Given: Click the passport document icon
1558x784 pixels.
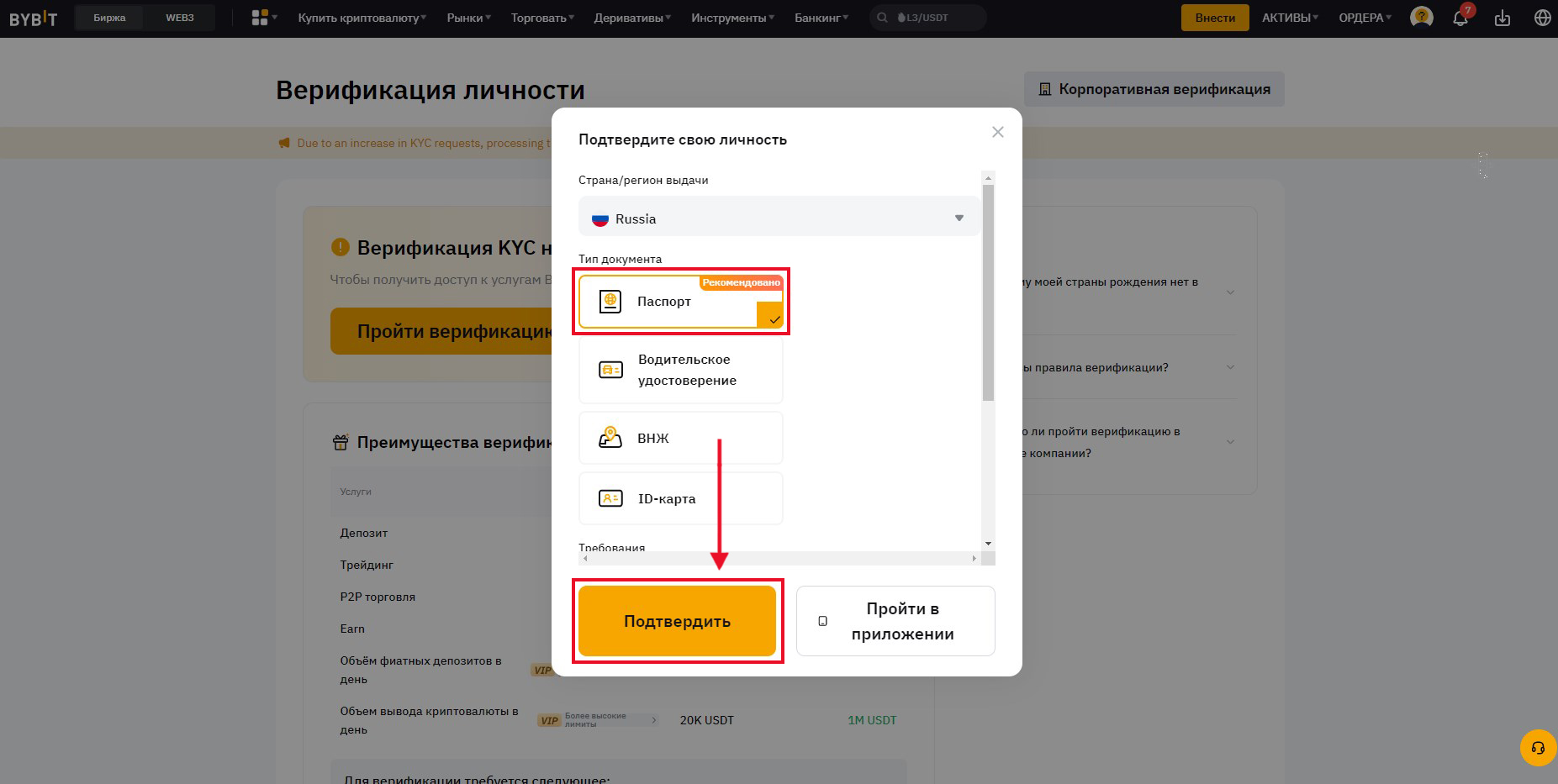Looking at the screenshot, I should 610,301.
